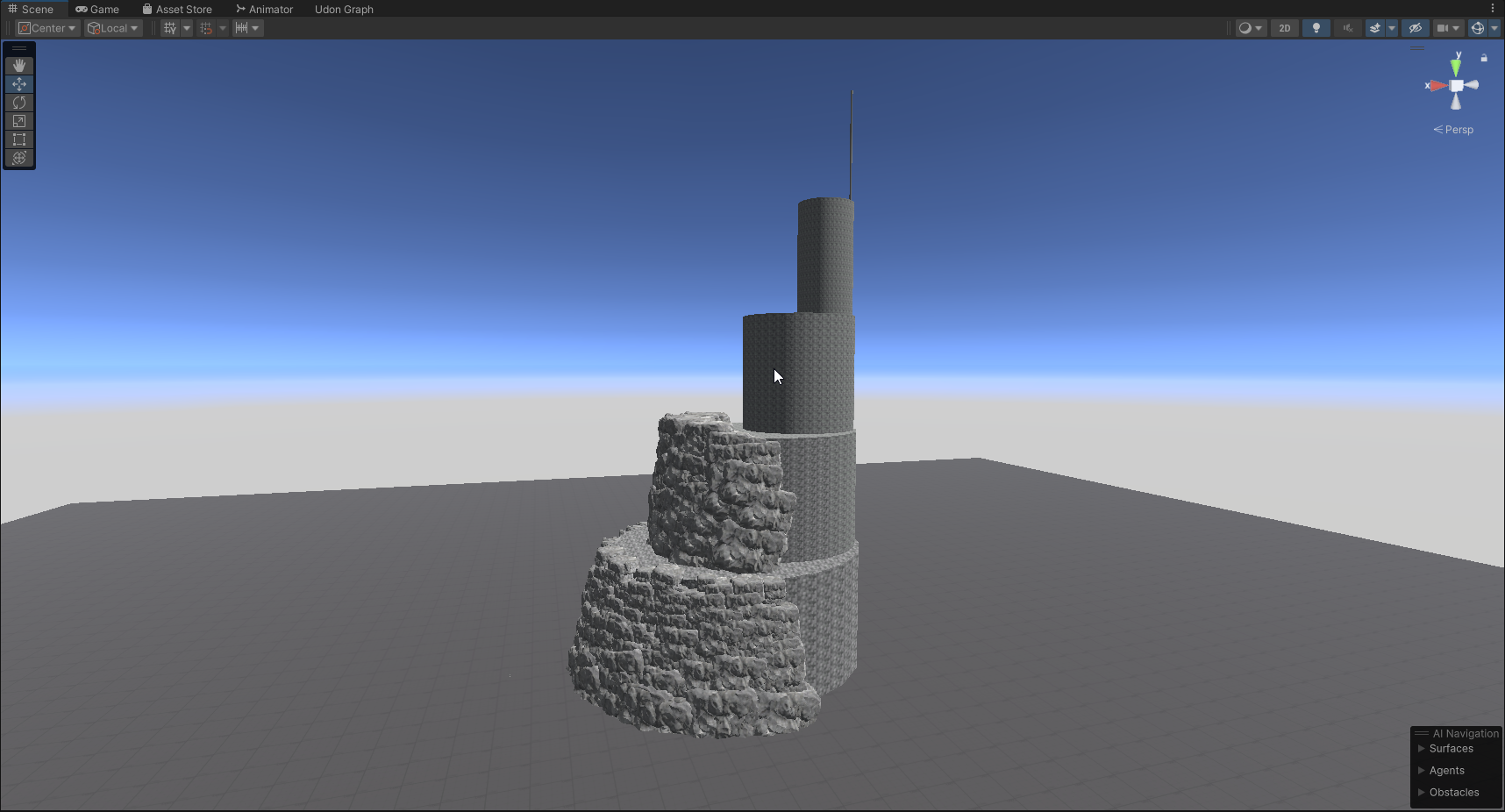Toggle scene lighting with the lightbulb
The image size is (1505, 812).
pyautogui.click(x=1316, y=28)
